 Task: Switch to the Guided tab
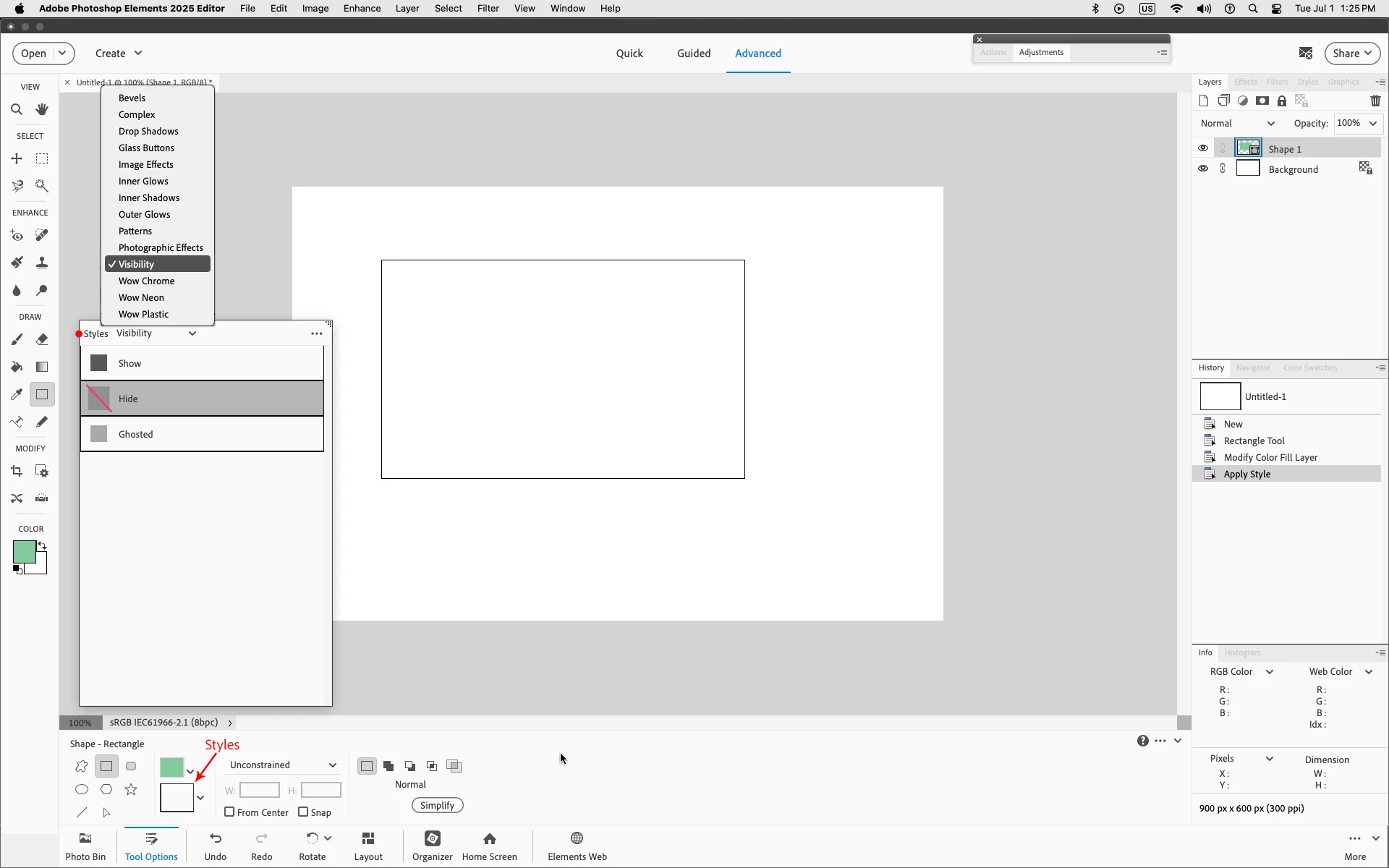point(693,54)
